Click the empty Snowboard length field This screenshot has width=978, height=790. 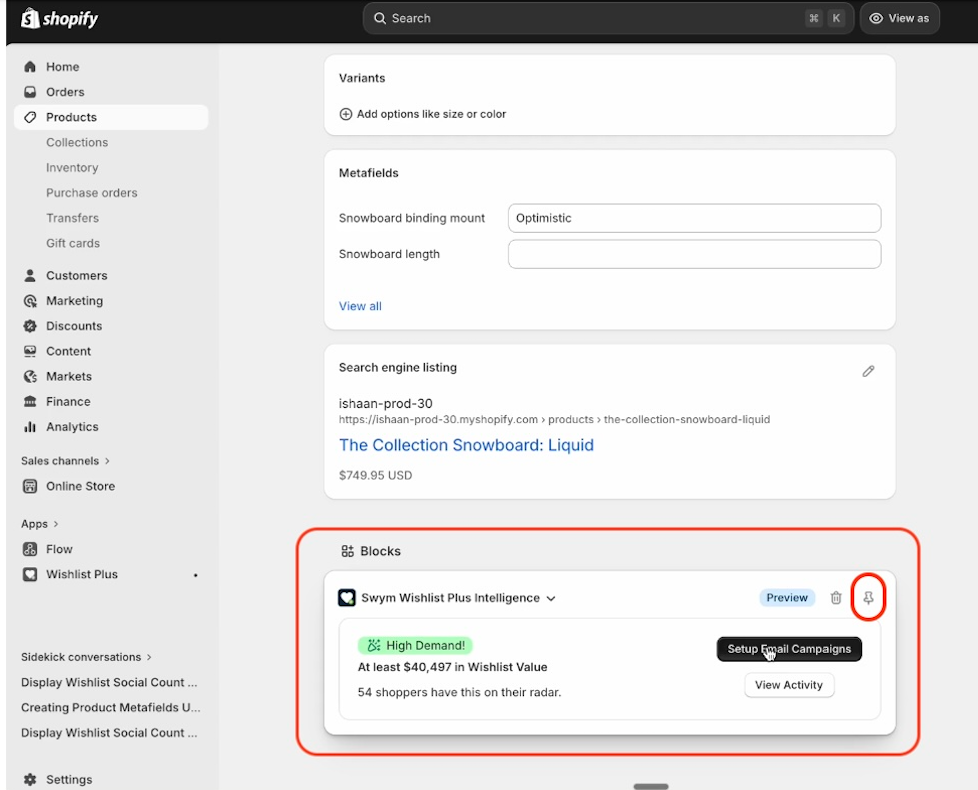694,254
